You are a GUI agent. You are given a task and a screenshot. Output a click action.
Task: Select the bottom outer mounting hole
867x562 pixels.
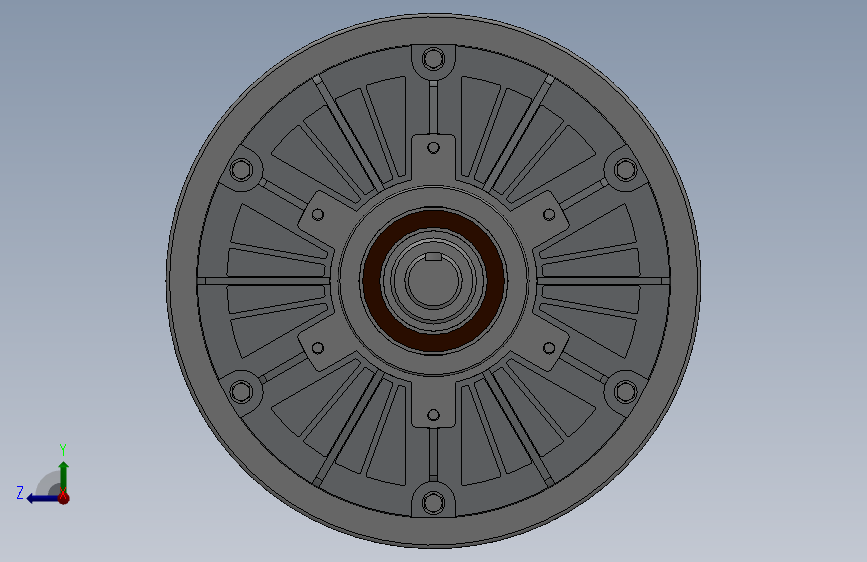pyautogui.click(x=434, y=503)
